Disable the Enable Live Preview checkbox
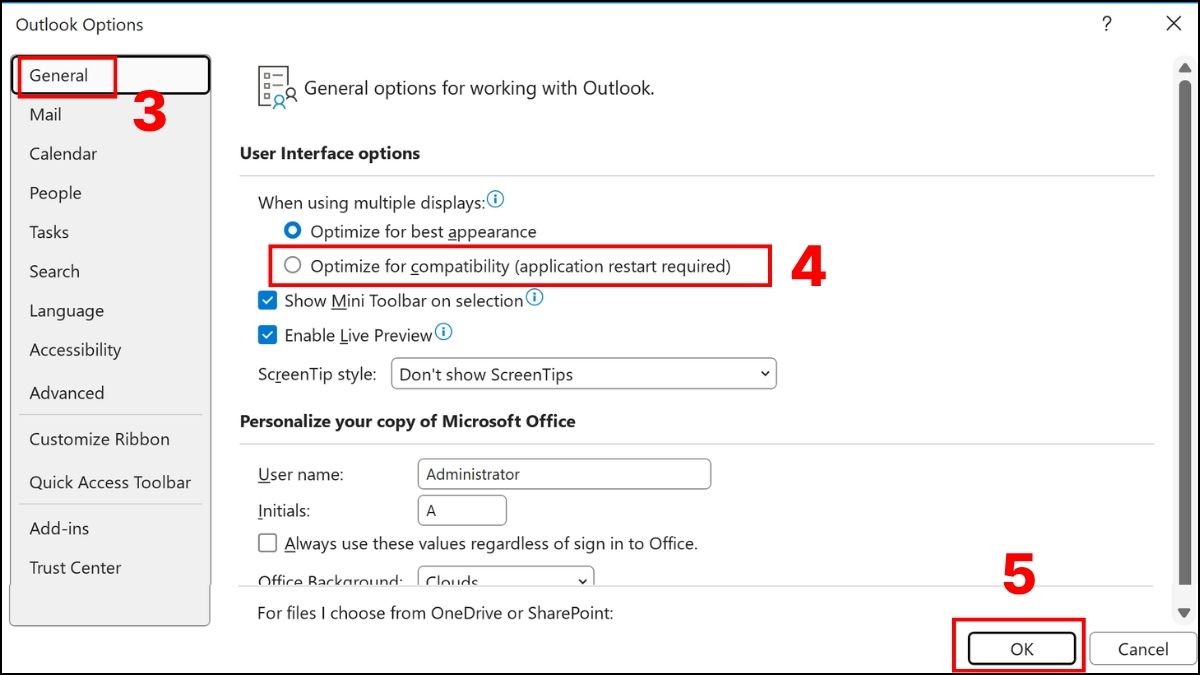Viewport: 1200px width, 675px height. tap(268, 336)
